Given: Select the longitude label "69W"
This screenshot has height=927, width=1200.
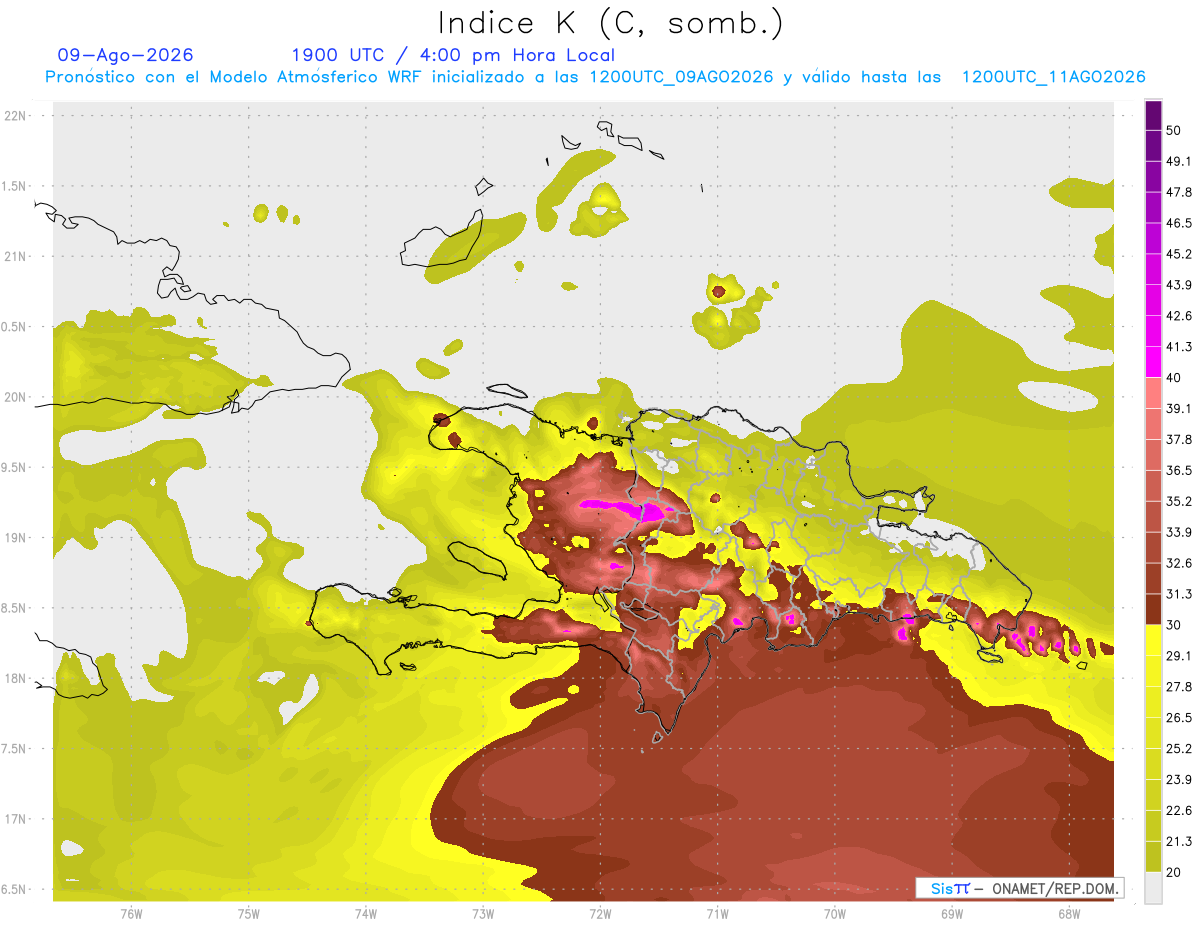Looking at the screenshot, I should 952,915.
